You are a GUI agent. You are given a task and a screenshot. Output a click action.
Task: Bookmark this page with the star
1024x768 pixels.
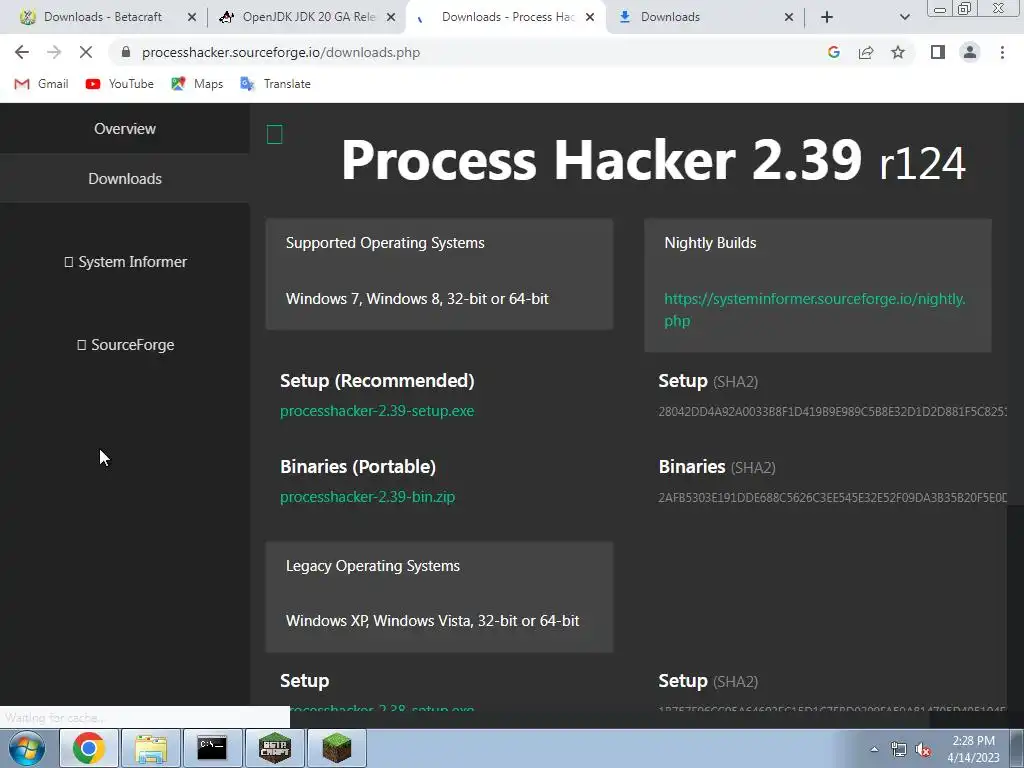click(898, 52)
